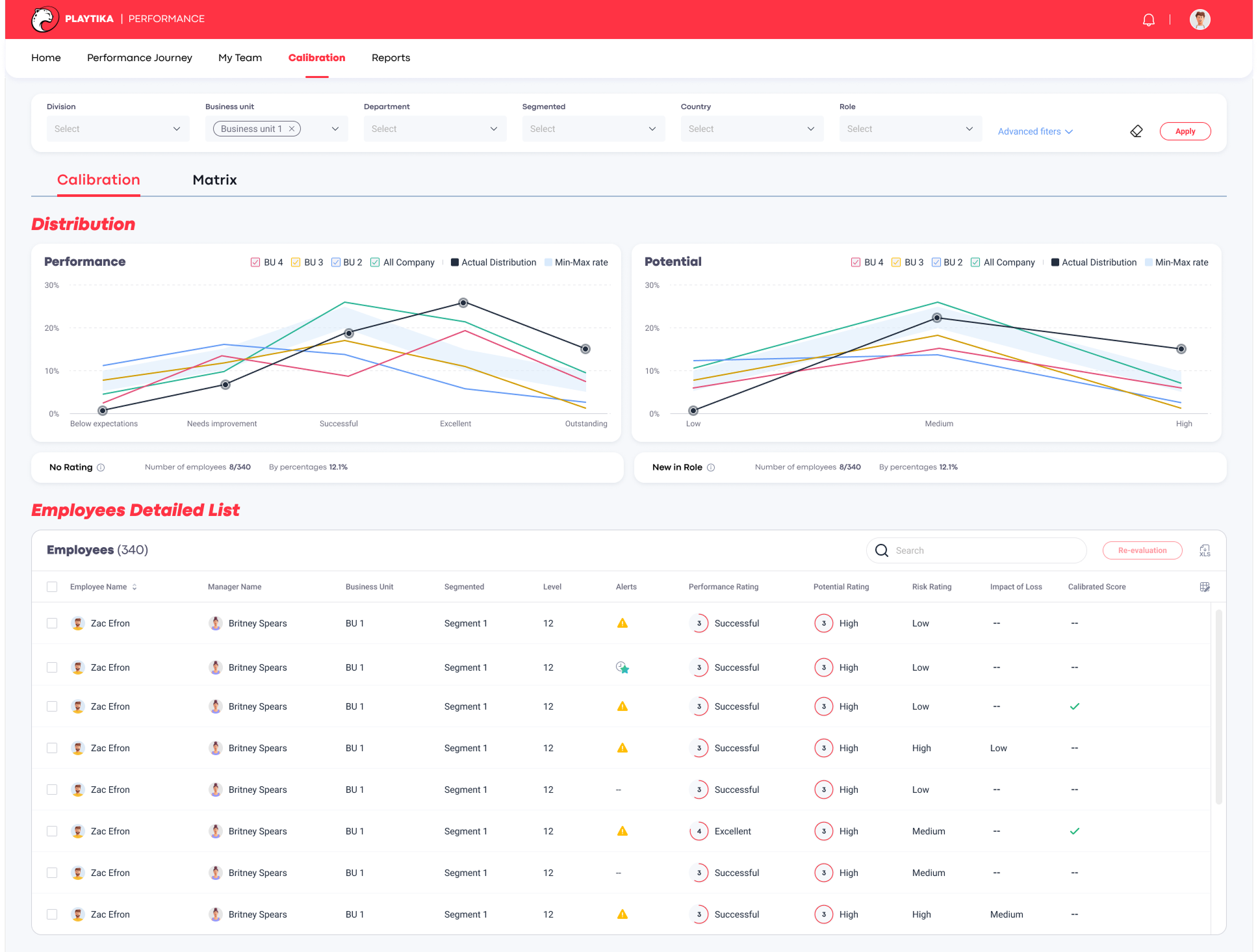Screen dimensions: 1258x952
Task: Export employees list to XLS
Action: click(1205, 550)
